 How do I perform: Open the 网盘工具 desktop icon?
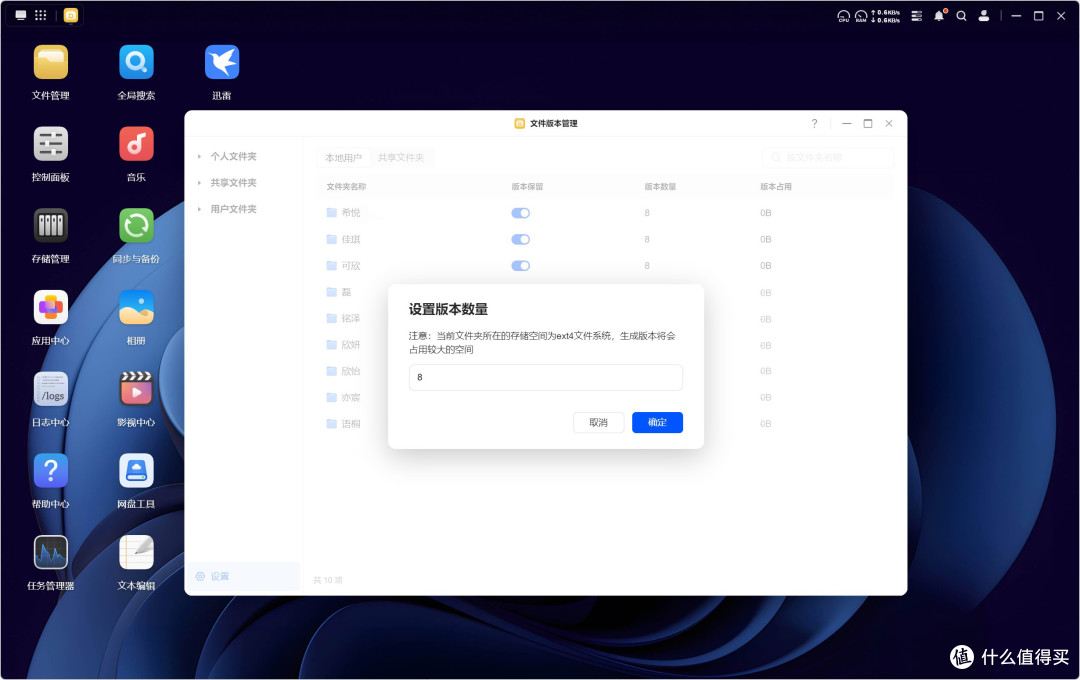136,471
